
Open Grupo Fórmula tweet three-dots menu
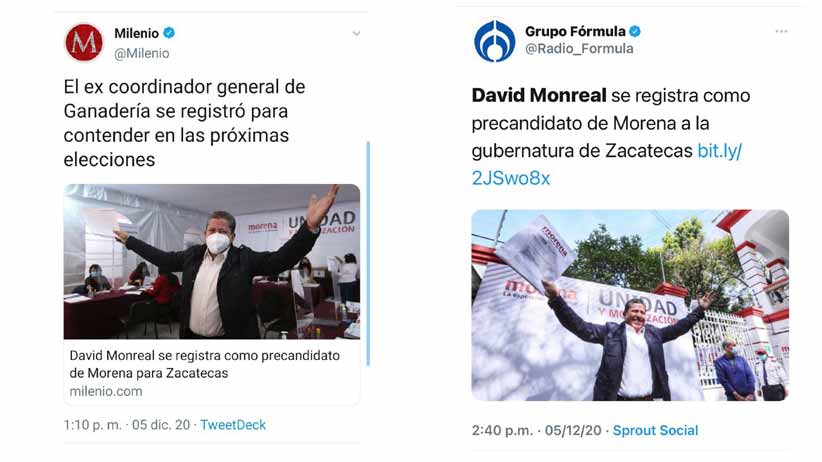(x=781, y=31)
